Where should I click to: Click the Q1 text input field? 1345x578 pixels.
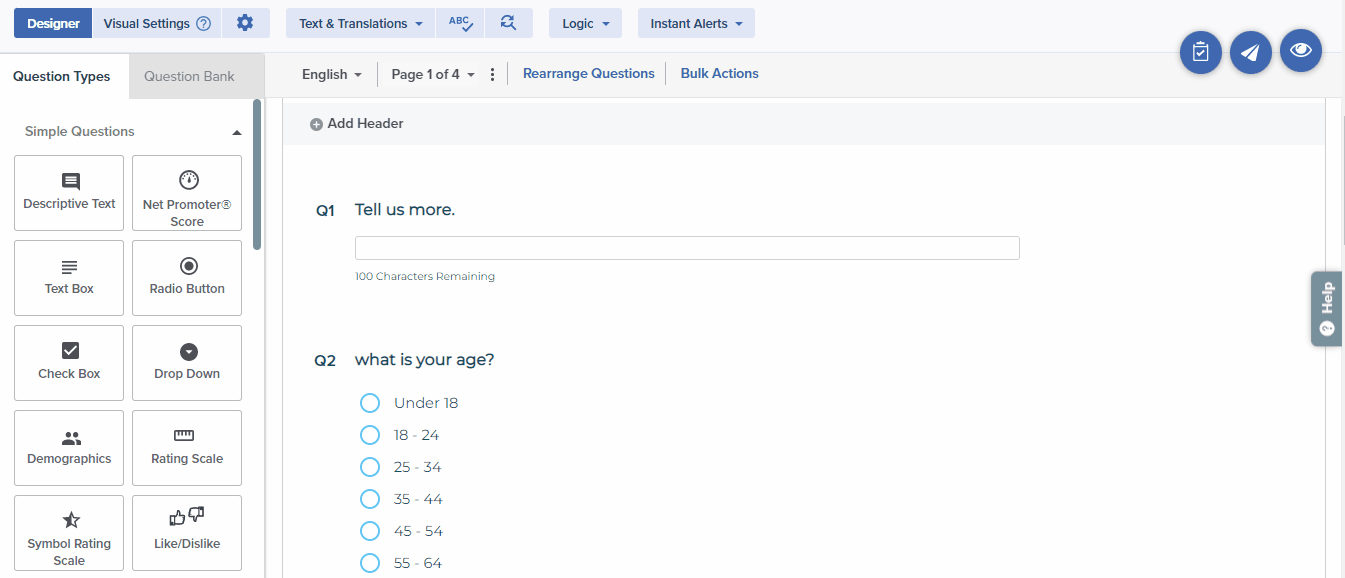(687, 248)
